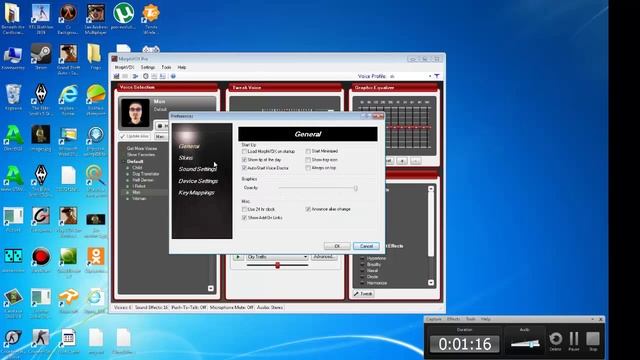Click Cancel in Preferences dialog
640x360 pixels.
point(366,246)
